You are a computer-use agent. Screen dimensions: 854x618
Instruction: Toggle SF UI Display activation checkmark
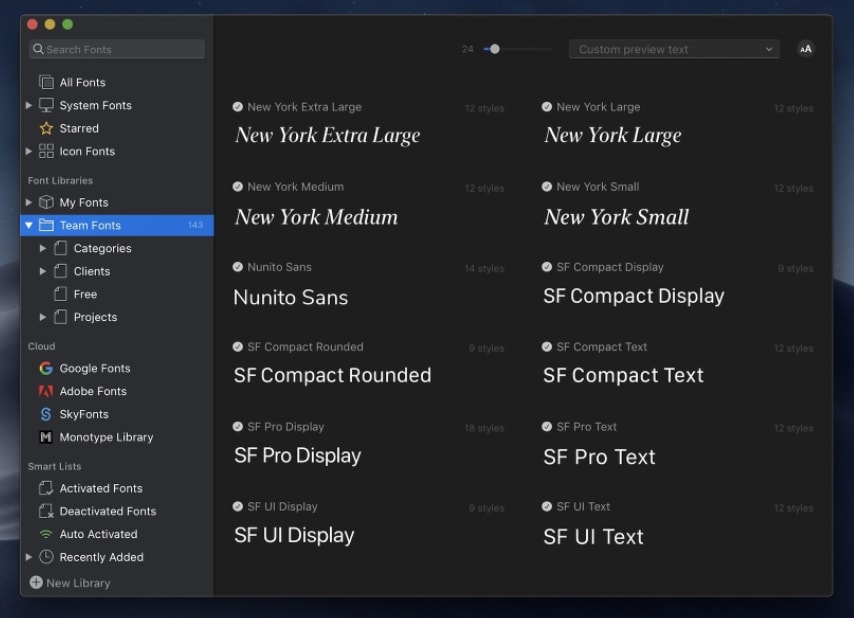click(237, 507)
